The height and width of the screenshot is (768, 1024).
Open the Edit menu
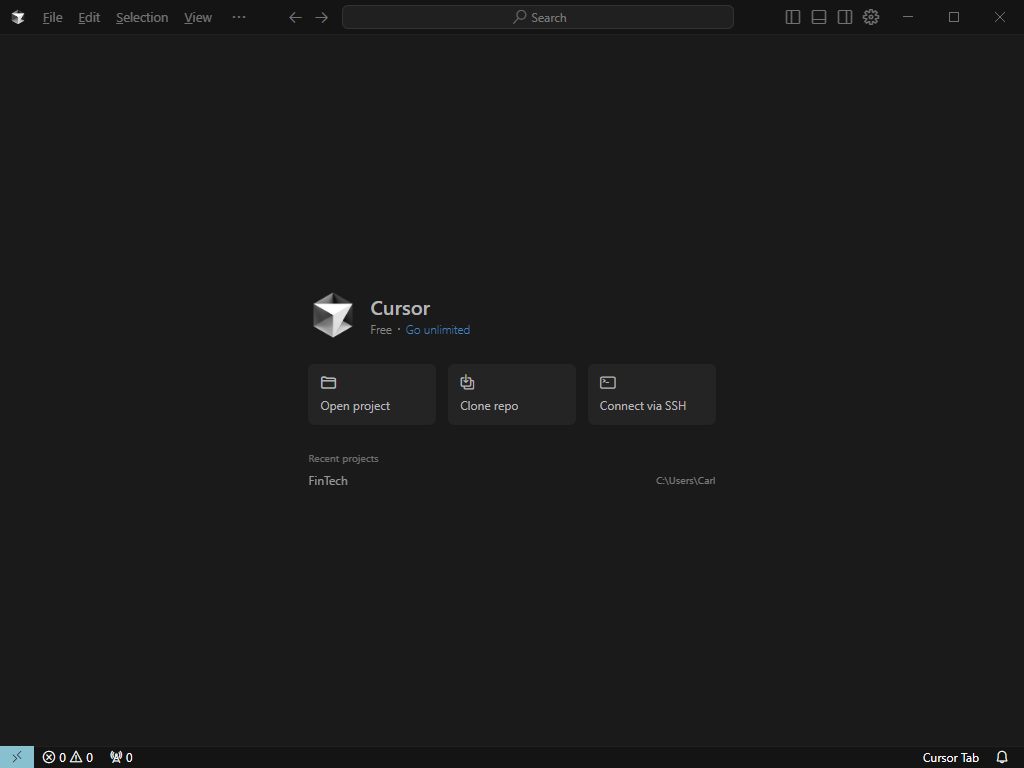click(89, 18)
